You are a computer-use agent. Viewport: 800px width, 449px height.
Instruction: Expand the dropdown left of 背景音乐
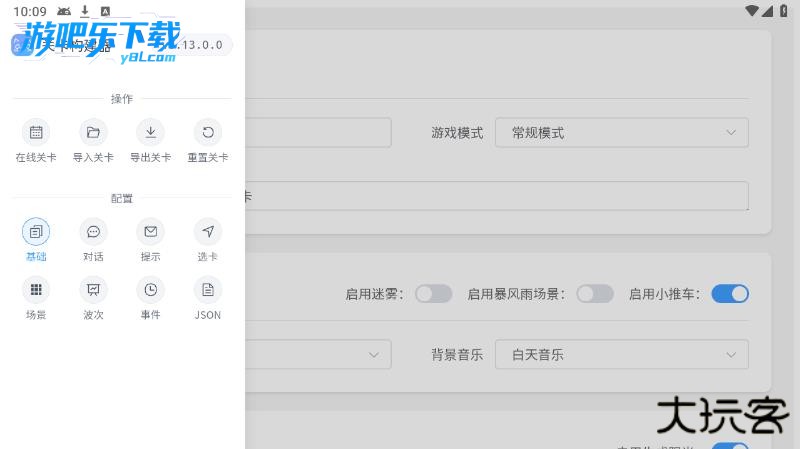(318, 354)
